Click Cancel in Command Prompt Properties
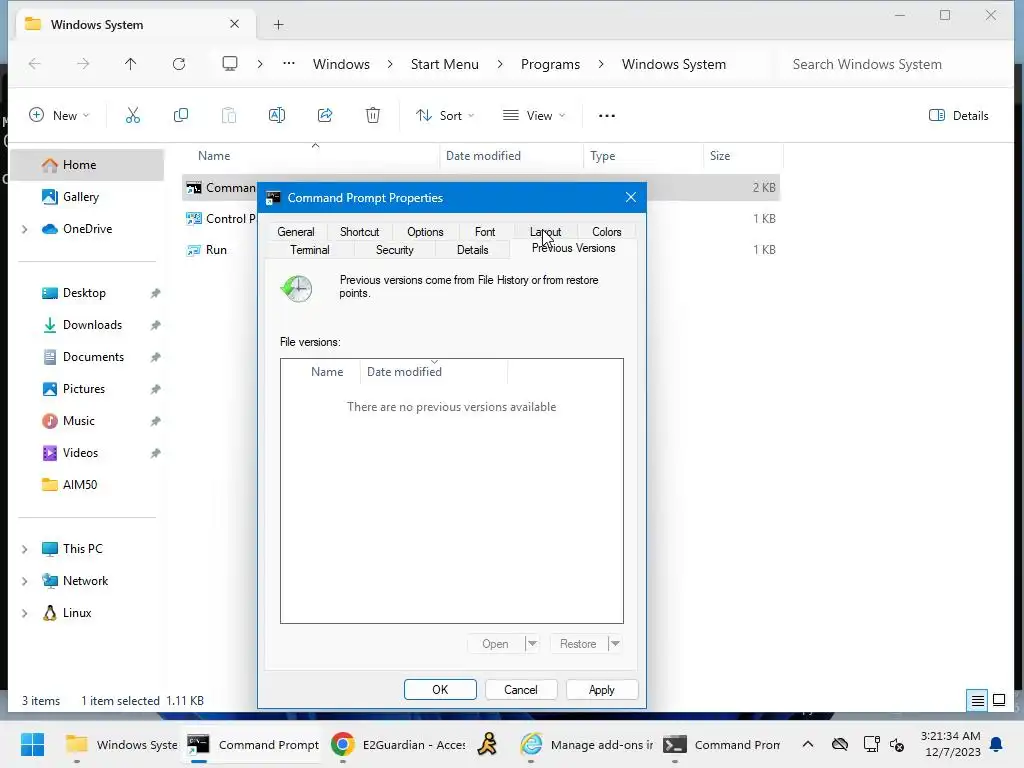Screen dimensions: 1024x768 pos(520,690)
